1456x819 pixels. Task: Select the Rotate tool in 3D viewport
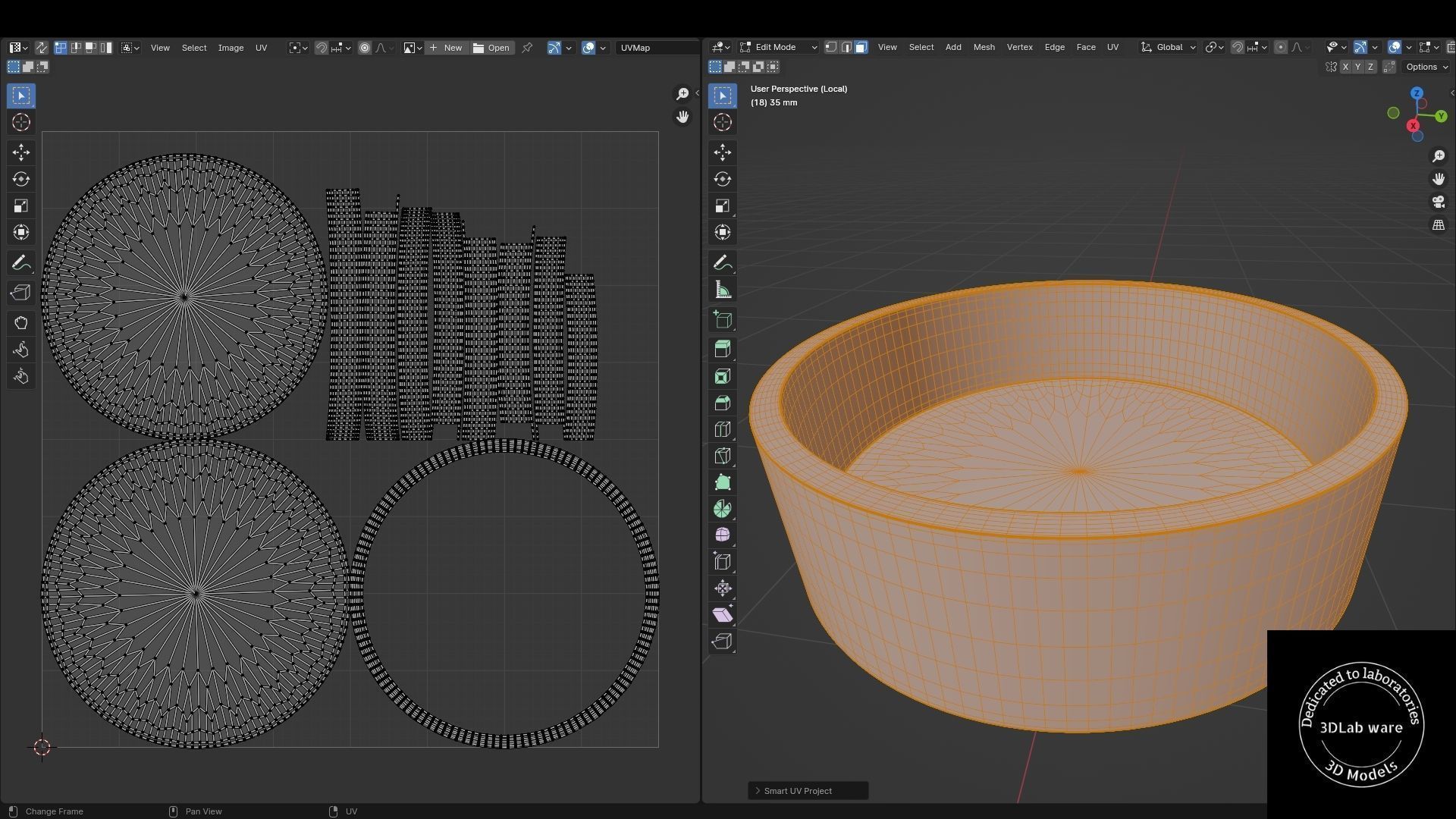pyautogui.click(x=722, y=179)
